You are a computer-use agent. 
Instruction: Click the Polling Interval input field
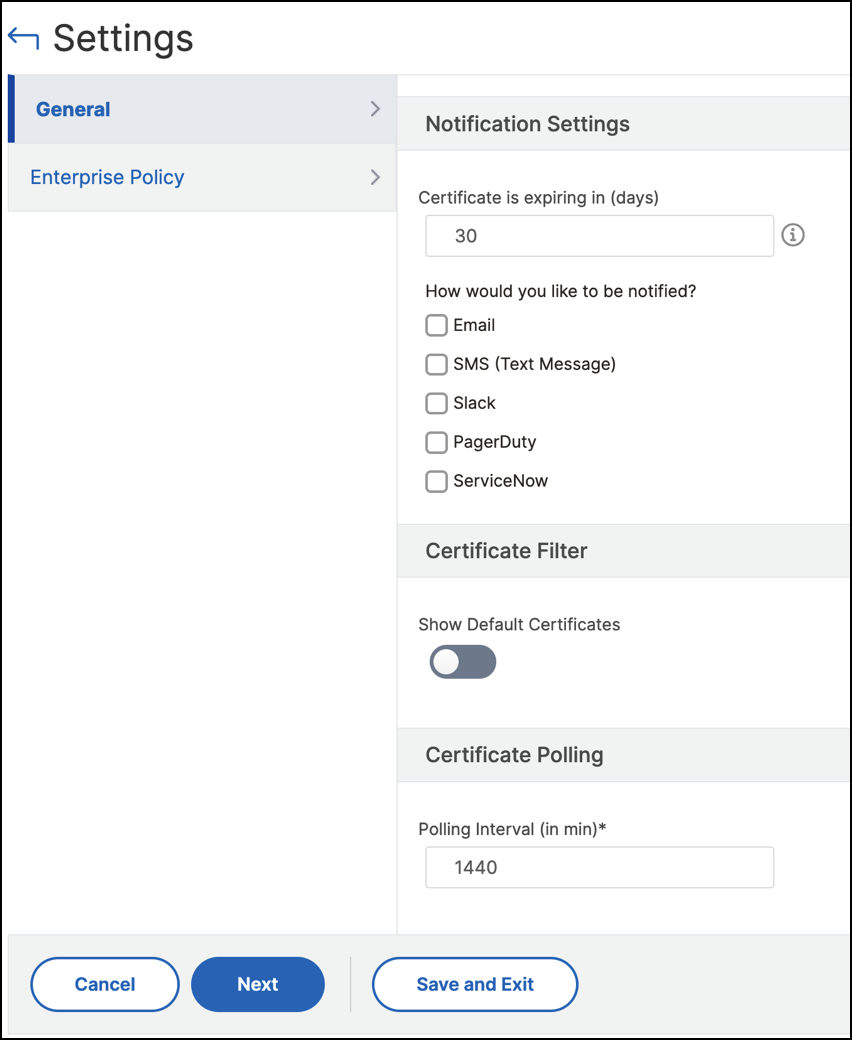599,867
